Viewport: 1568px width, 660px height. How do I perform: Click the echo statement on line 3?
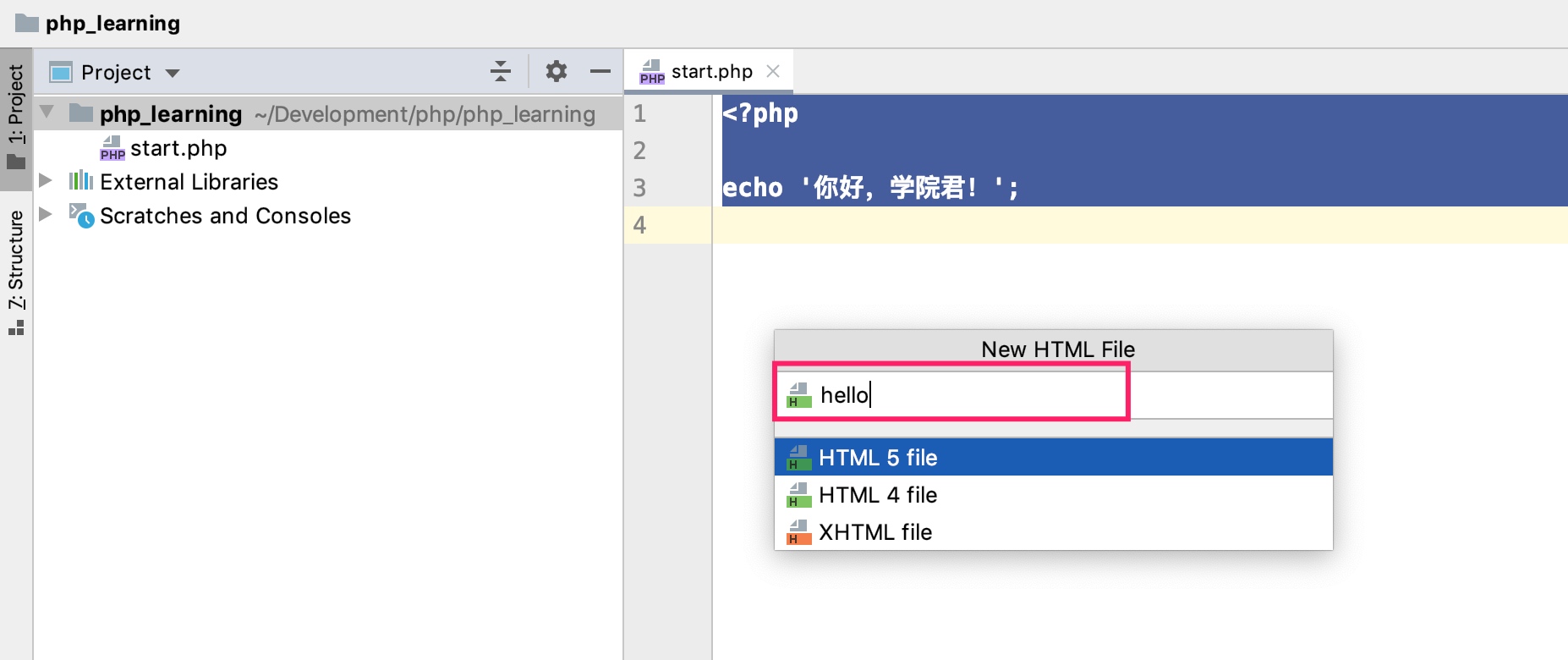(870, 187)
